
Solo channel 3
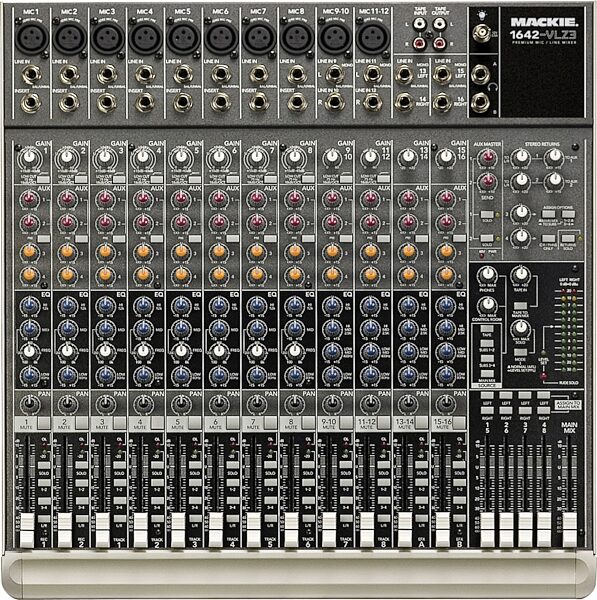tap(119, 465)
